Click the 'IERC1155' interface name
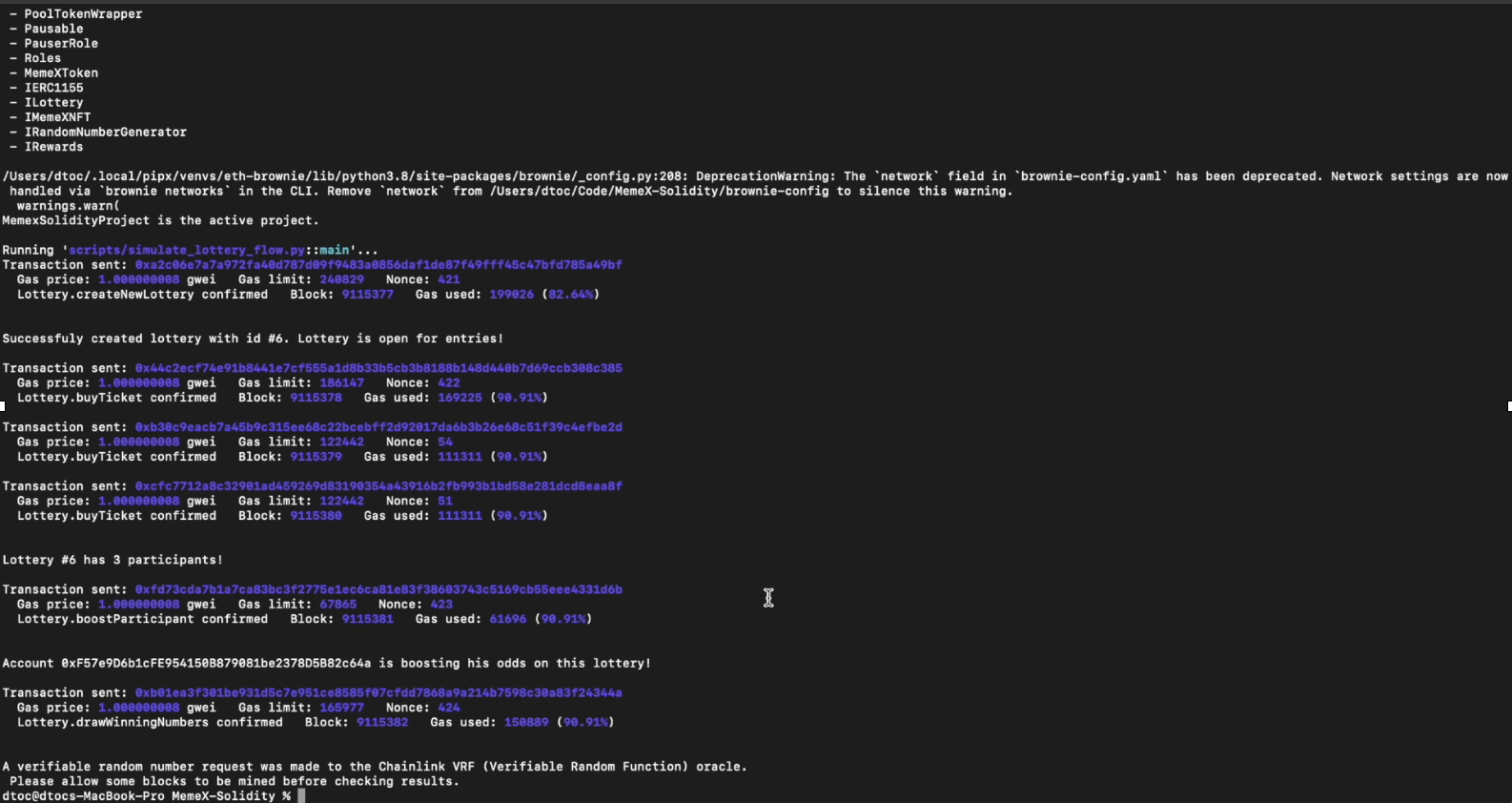This screenshot has height=803, width=1512. pos(53,88)
